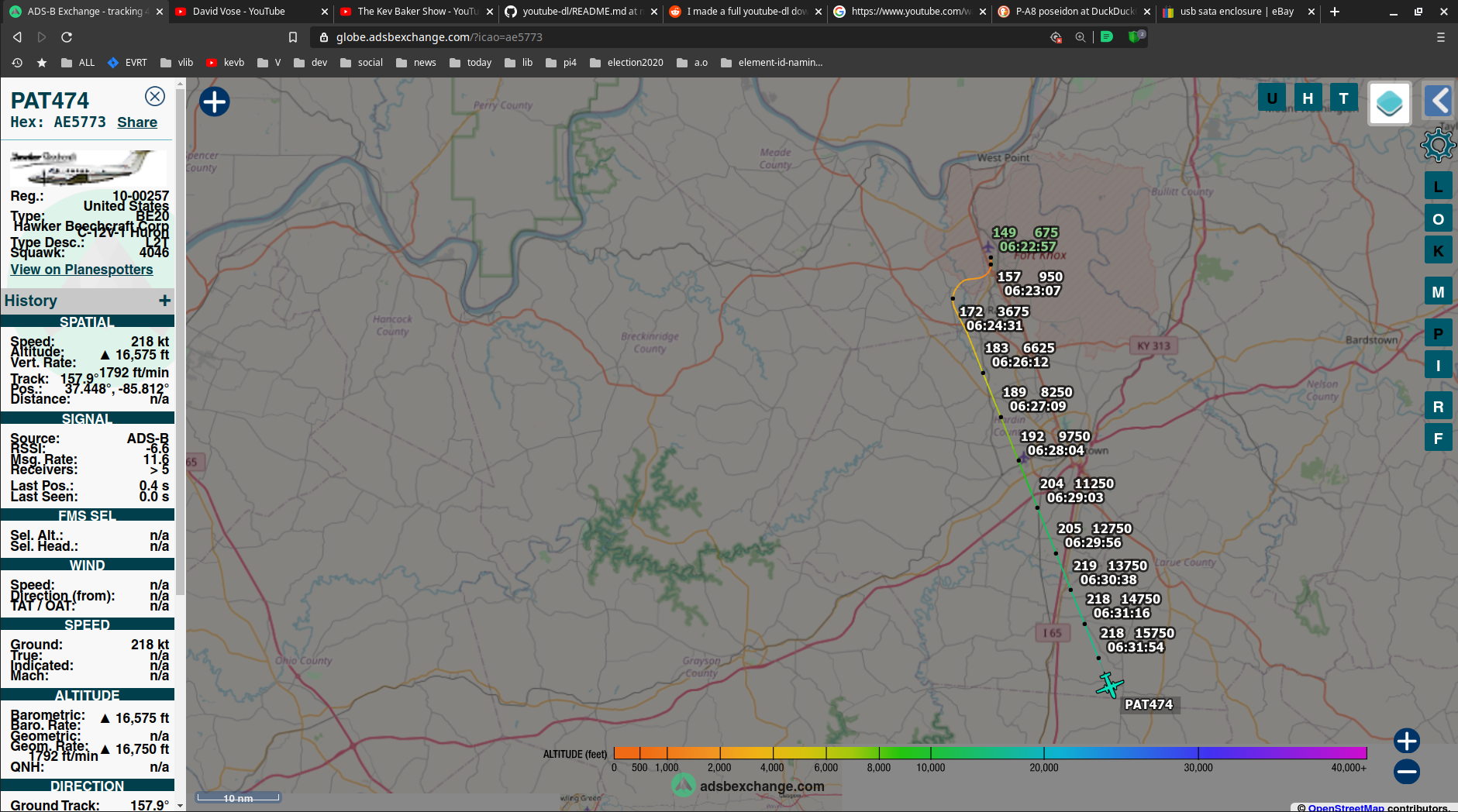Close the PAT474 aircraft info panel
1458x812 pixels.
pos(155,96)
